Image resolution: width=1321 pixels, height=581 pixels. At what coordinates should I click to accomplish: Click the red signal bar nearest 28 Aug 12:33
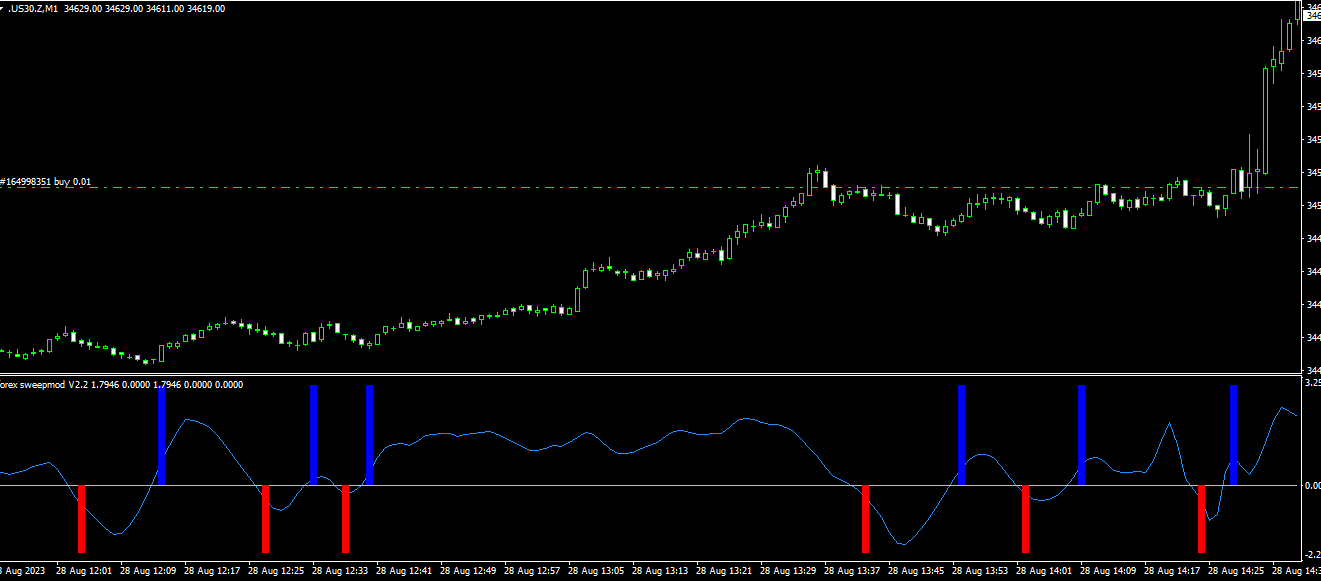(x=345, y=519)
